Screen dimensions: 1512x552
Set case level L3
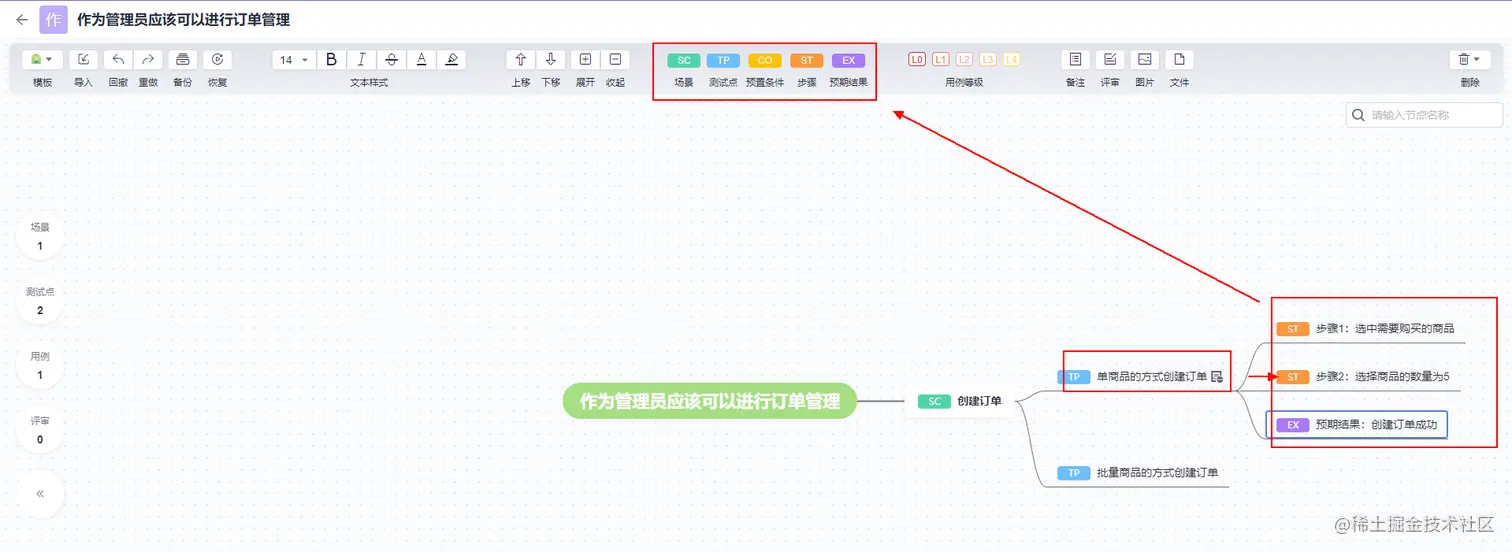[x=988, y=60]
